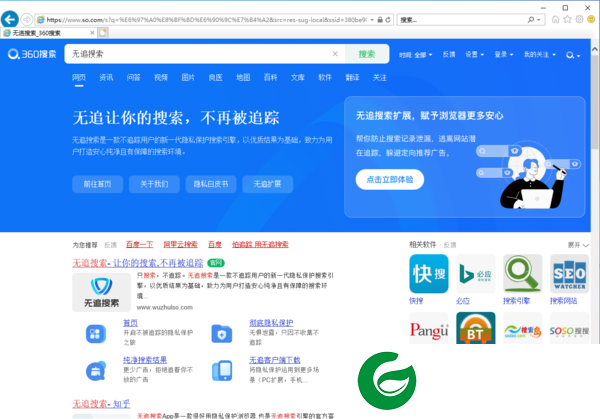Open the BT software icon
Screen dimensions: 600x419
[x=476, y=328]
